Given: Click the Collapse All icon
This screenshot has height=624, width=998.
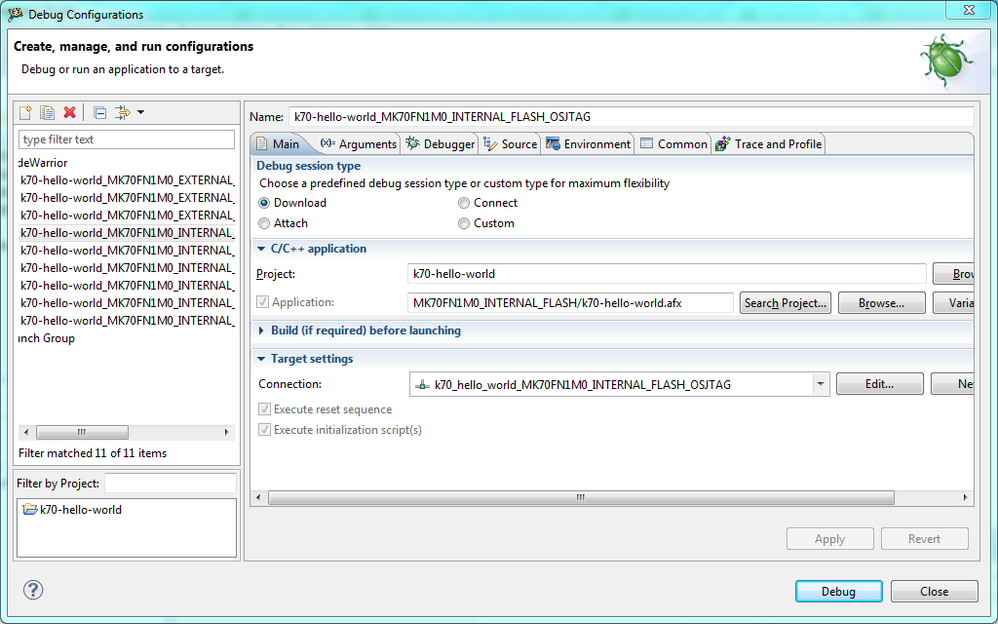Looking at the screenshot, I should coord(100,113).
